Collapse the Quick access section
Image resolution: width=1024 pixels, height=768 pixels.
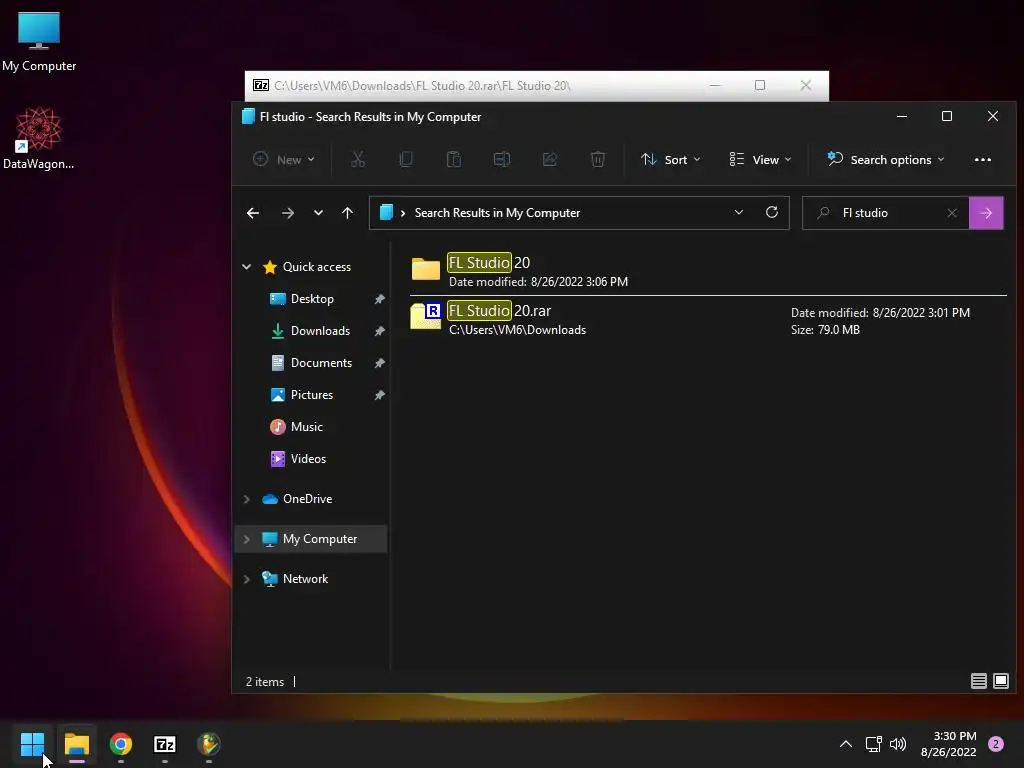[x=246, y=266]
